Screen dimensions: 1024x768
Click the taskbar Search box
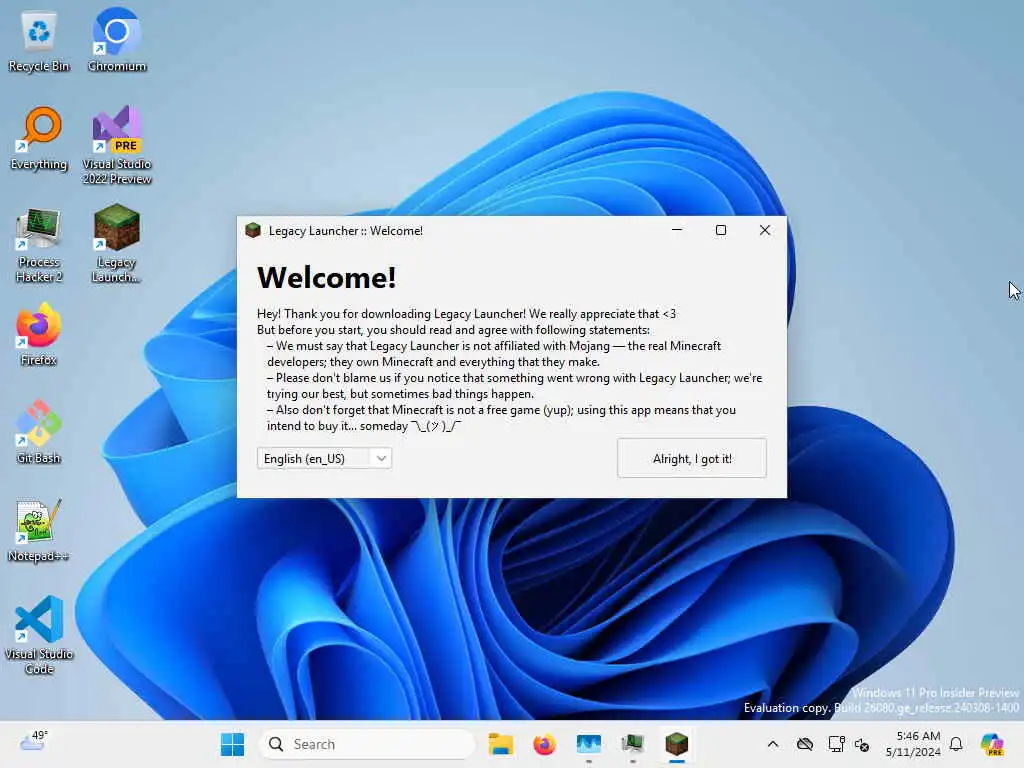tap(367, 744)
